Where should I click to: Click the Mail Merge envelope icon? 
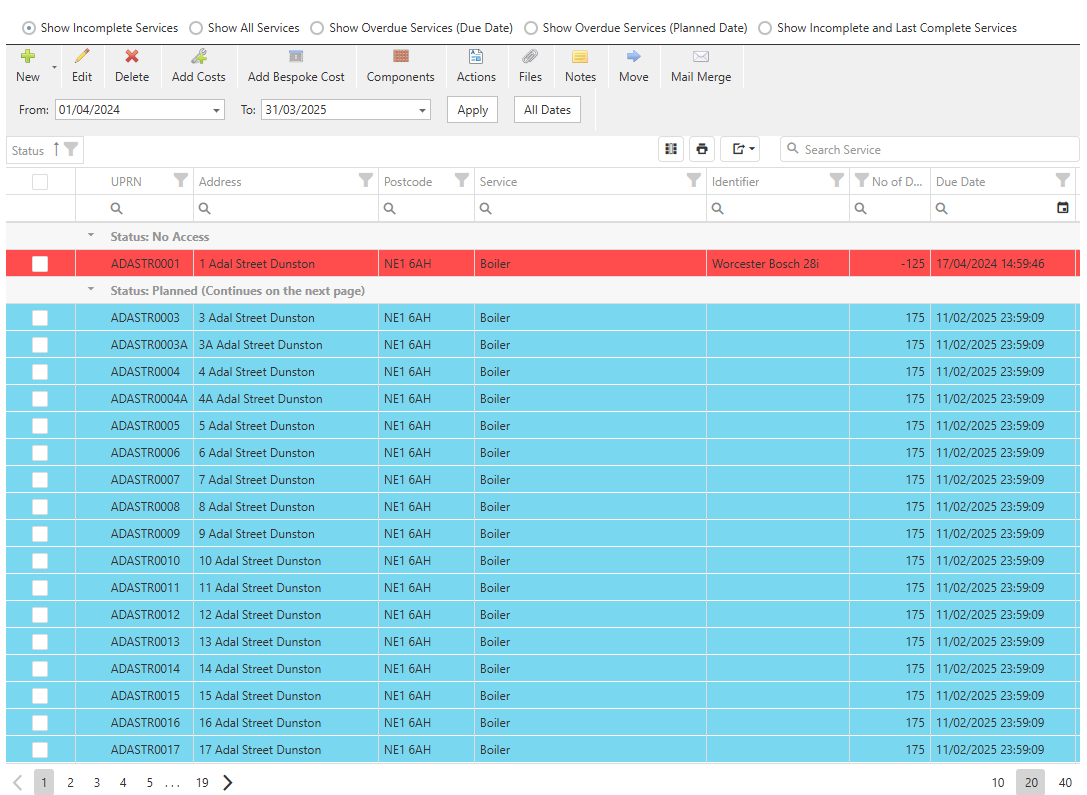pyautogui.click(x=700, y=57)
